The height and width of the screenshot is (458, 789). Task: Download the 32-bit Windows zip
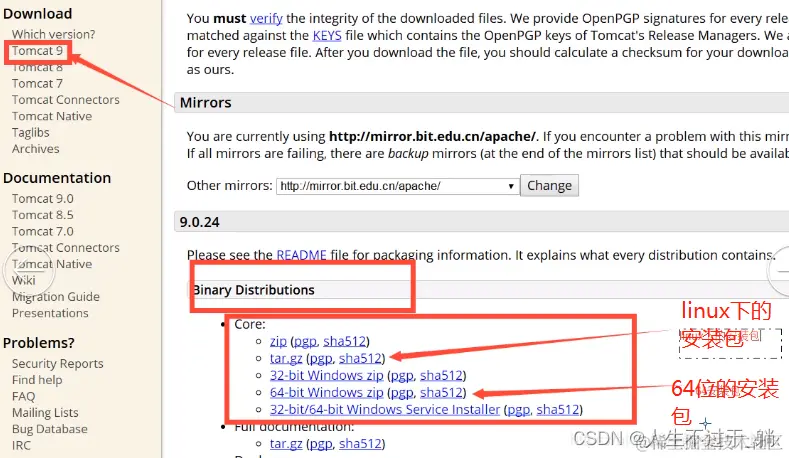pyautogui.click(x=327, y=375)
